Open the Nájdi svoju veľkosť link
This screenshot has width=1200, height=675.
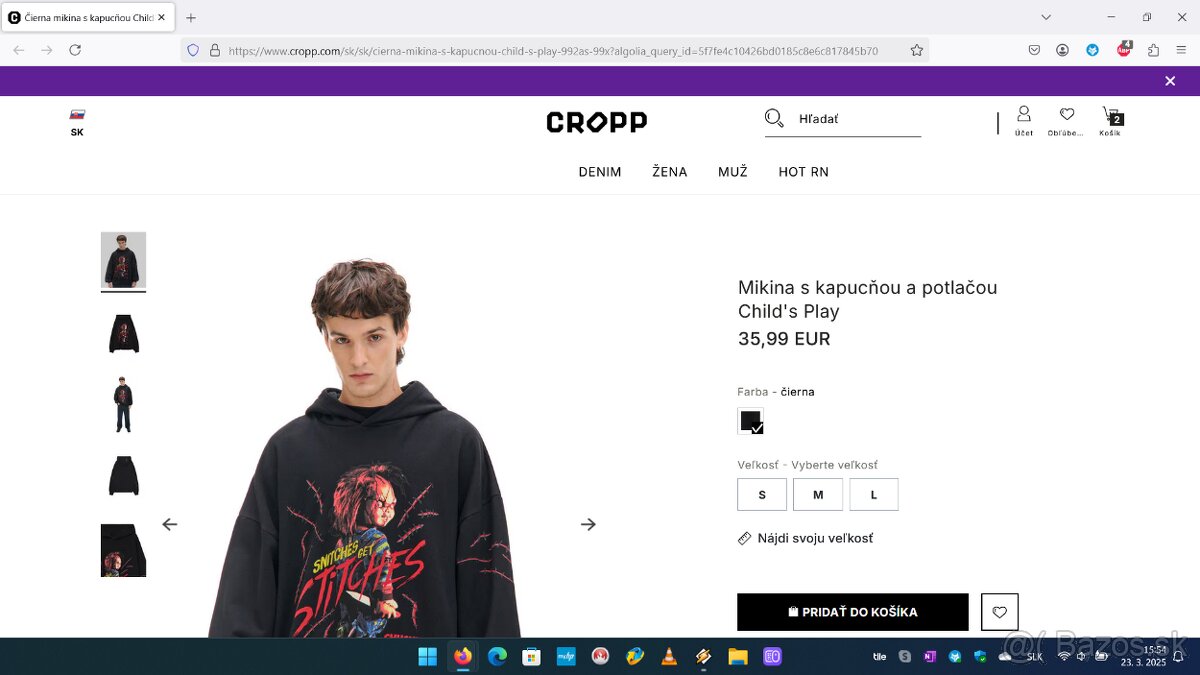(x=805, y=538)
